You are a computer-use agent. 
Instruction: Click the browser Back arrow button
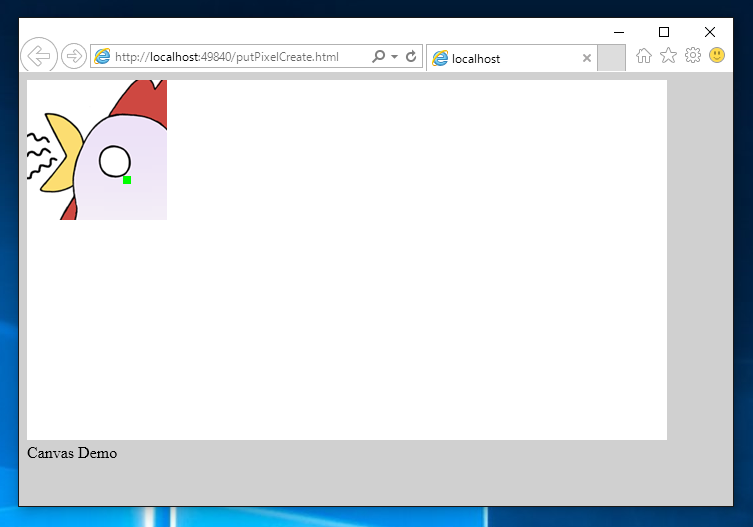click(39, 56)
